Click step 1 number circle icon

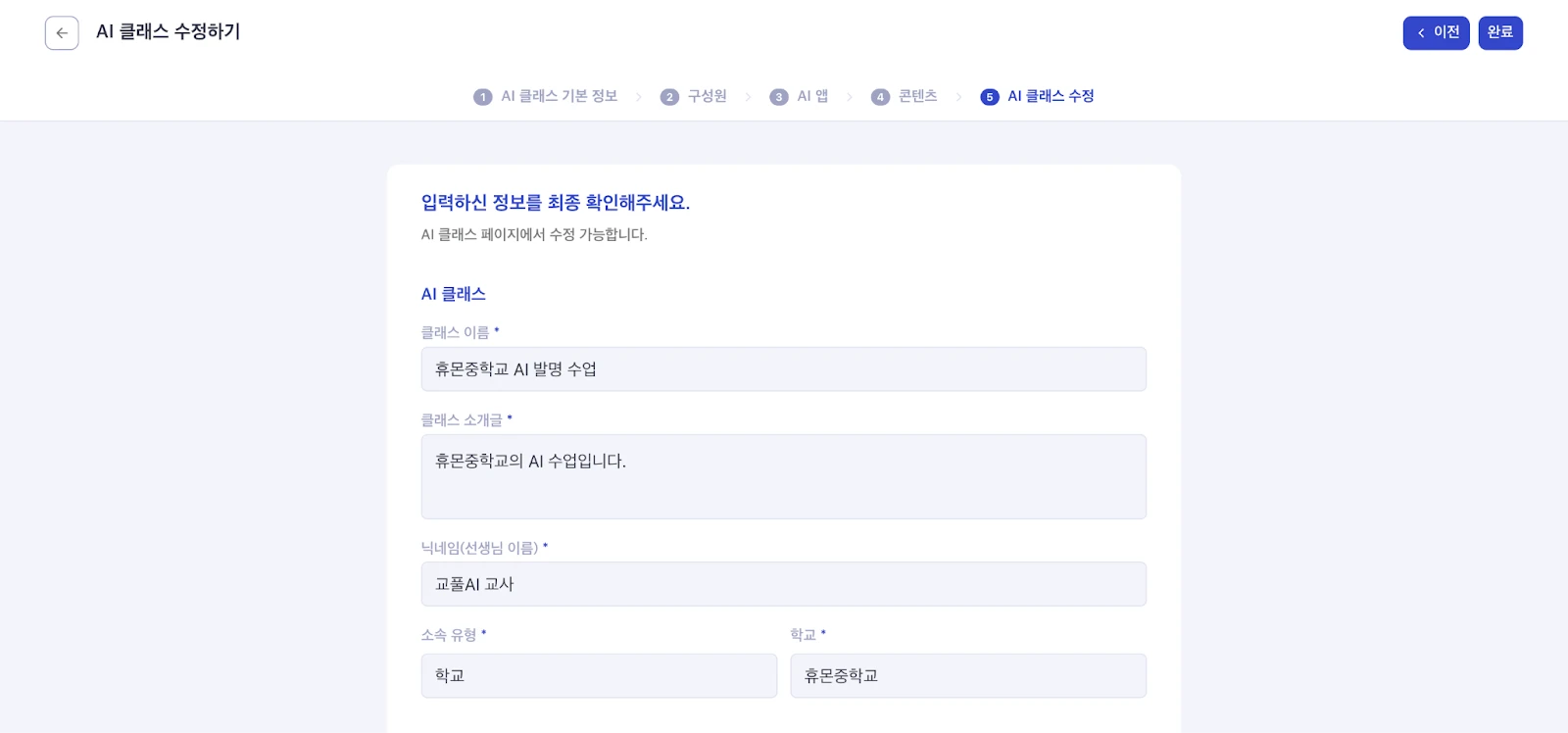(482, 97)
